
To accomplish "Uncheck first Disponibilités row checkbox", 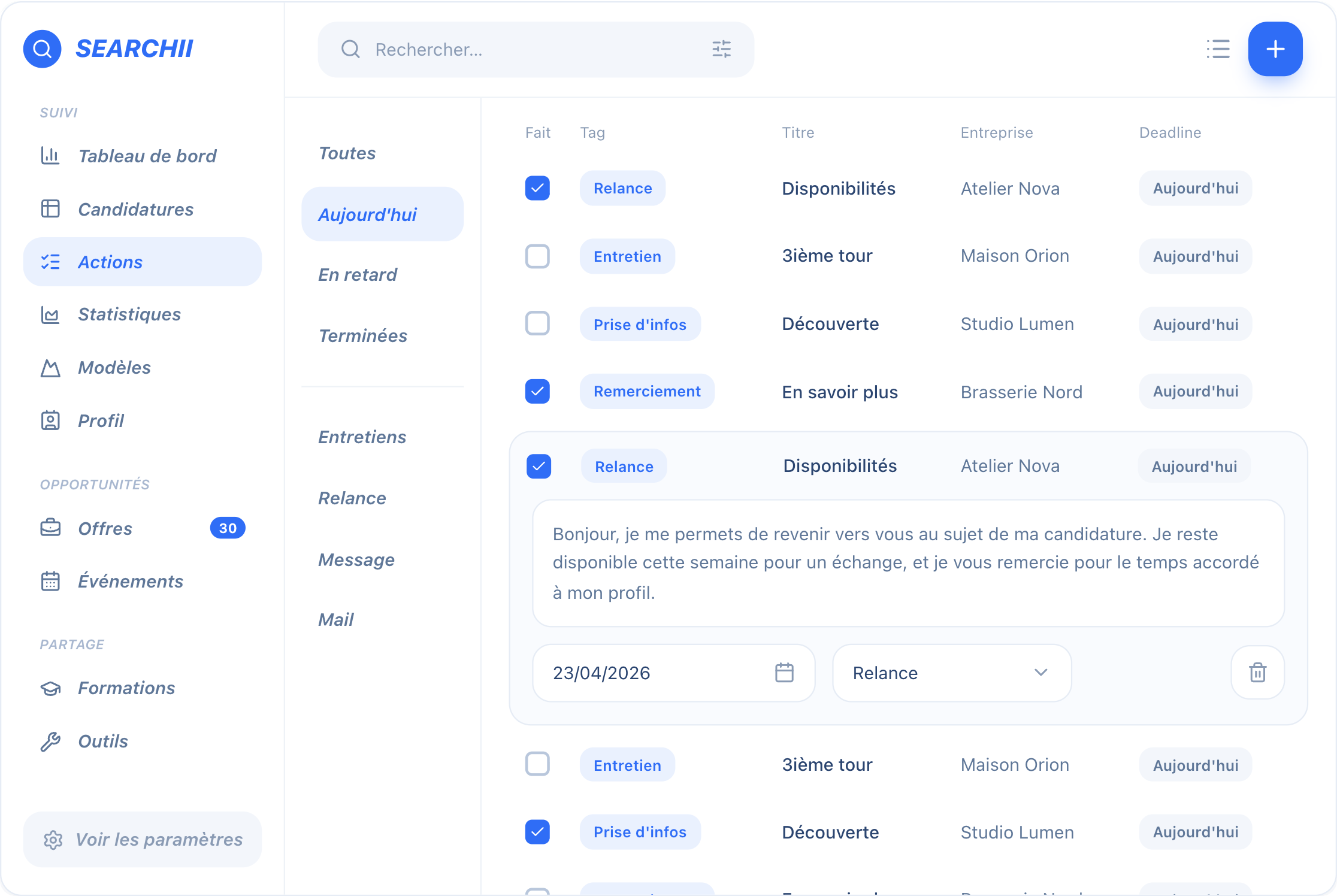I will pos(537,188).
